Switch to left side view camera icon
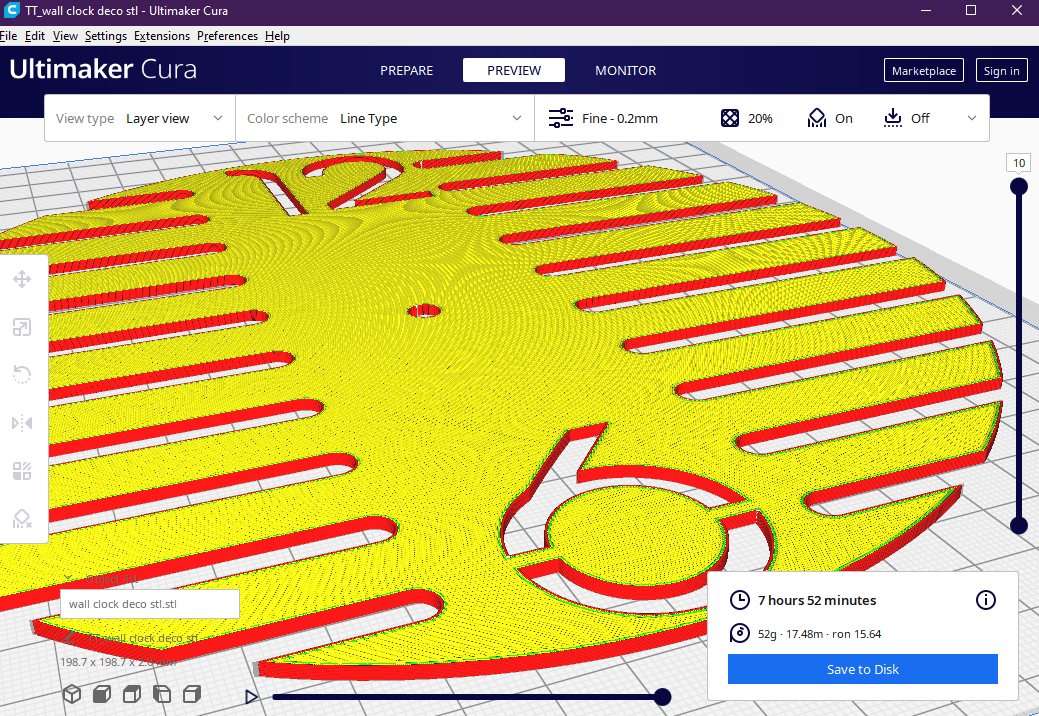 tap(162, 693)
